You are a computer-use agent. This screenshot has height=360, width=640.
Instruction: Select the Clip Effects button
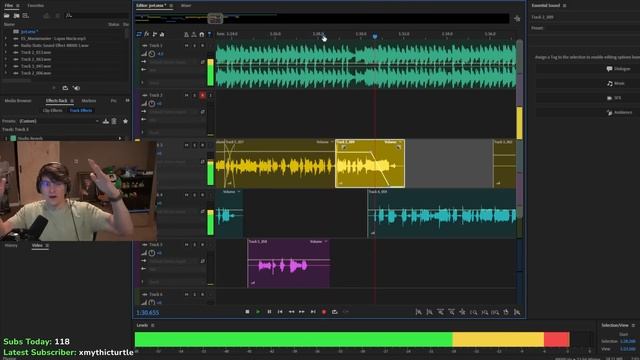point(53,110)
